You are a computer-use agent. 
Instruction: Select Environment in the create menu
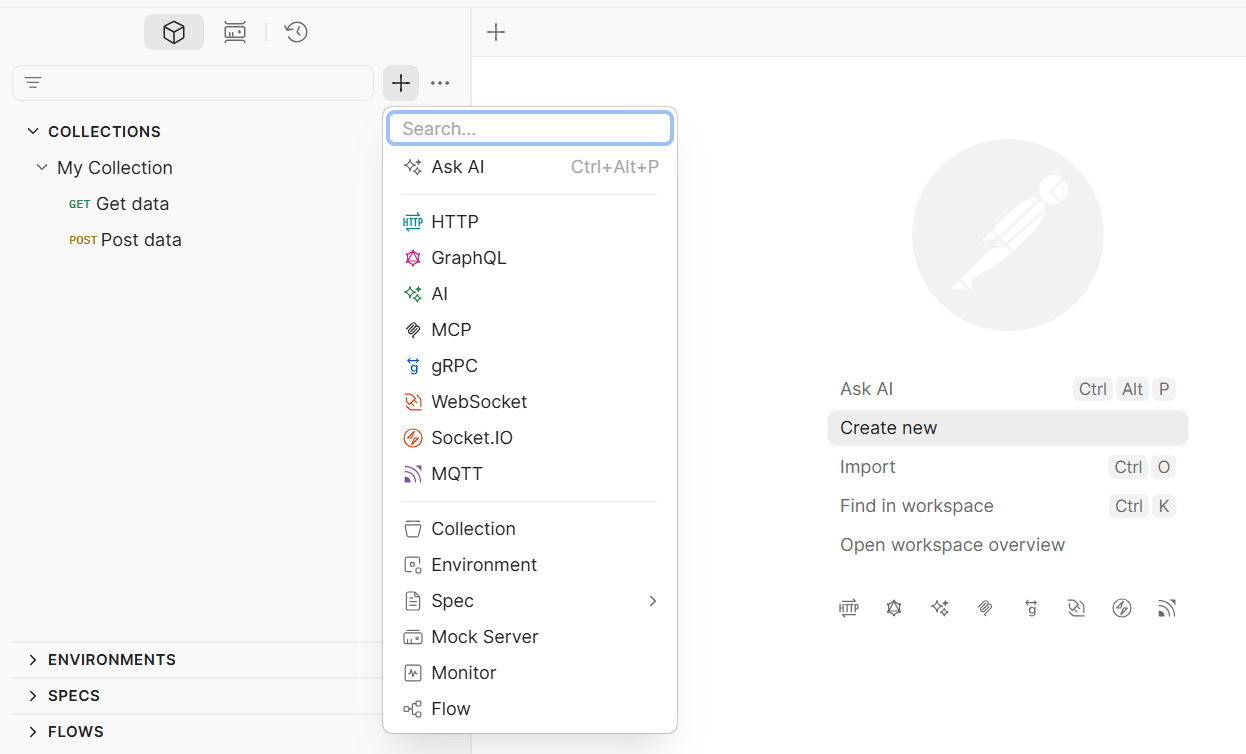click(530, 565)
